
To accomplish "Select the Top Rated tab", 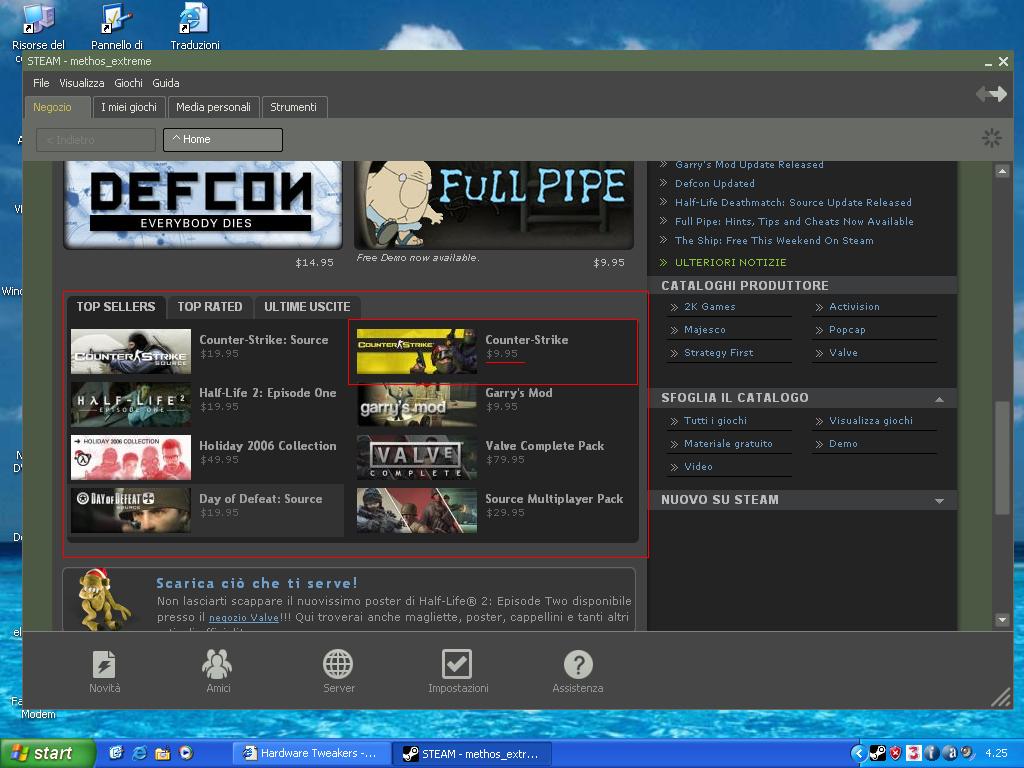I will [x=210, y=307].
